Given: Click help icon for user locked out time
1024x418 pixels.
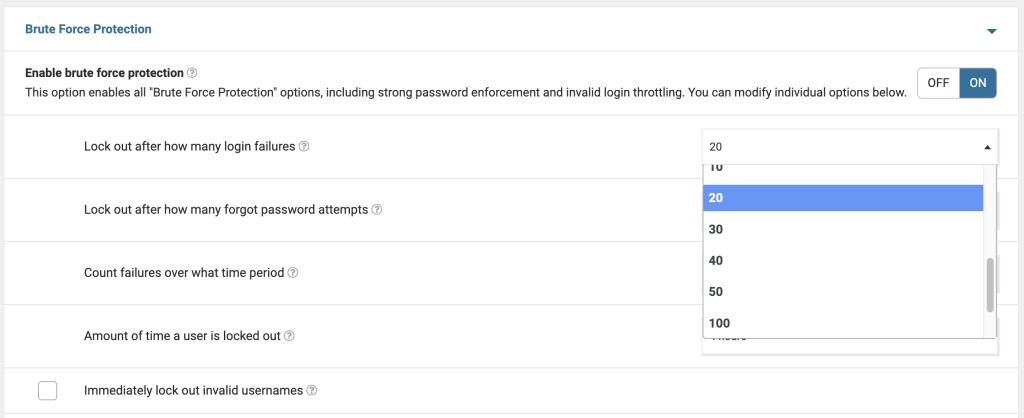Looking at the screenshot, I should [289, 336].
